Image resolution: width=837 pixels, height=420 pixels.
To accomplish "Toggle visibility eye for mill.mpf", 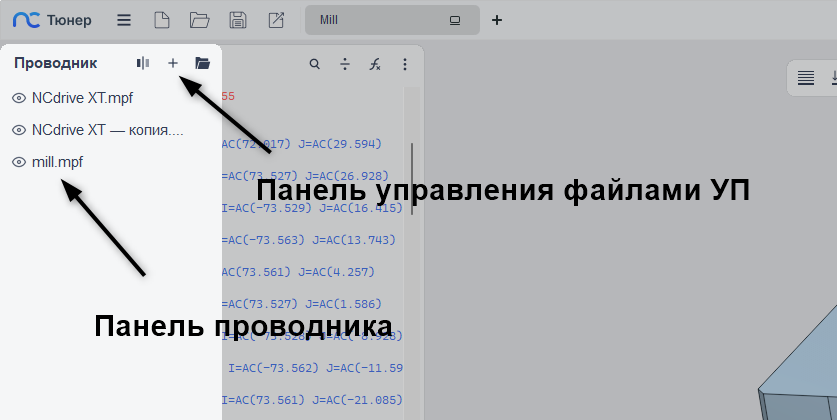I will pos(18,162).
